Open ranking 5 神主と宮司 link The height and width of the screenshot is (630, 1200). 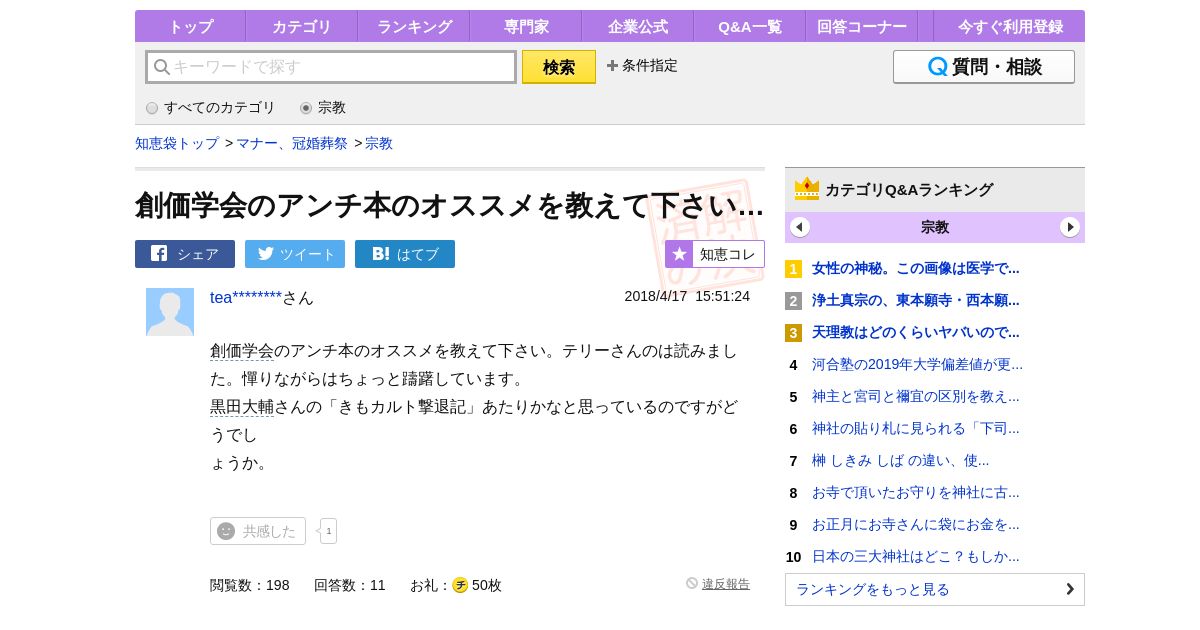[915, 396]
